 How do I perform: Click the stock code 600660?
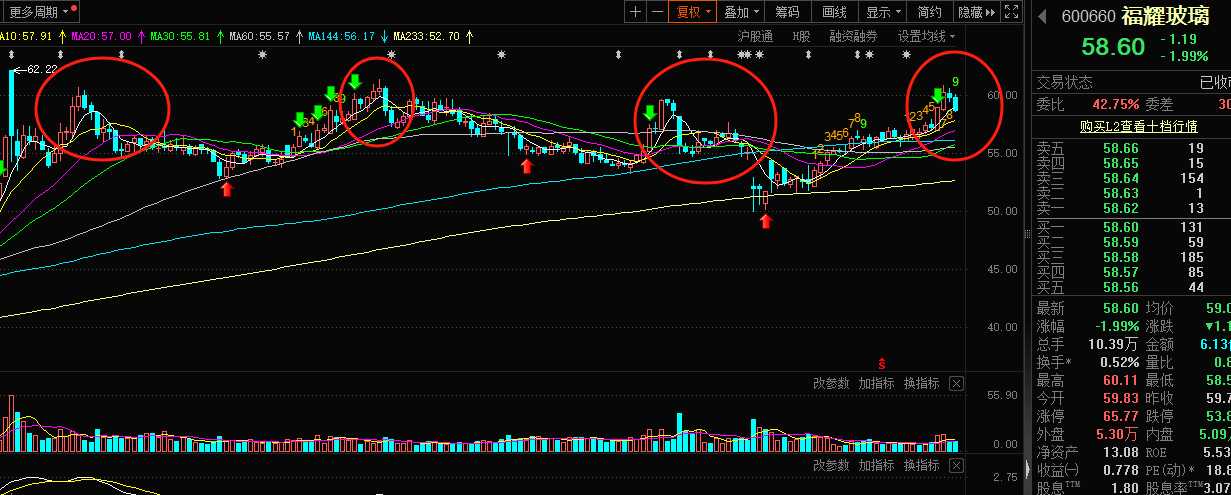pos(1088,16)
